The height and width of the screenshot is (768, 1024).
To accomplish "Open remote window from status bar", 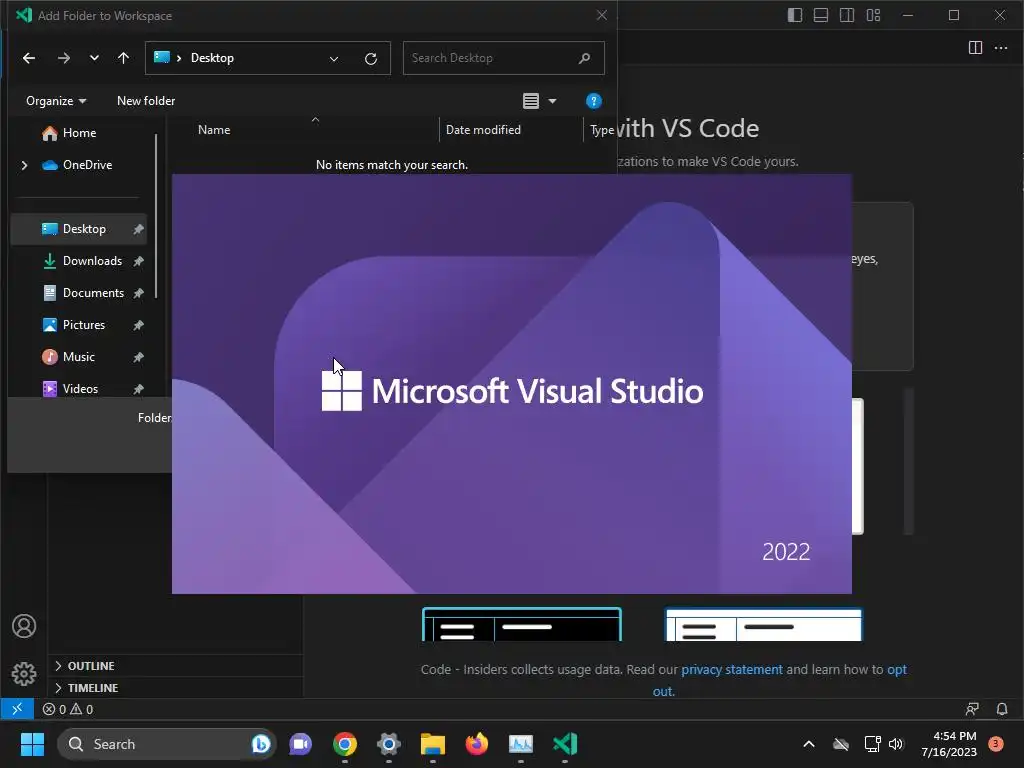I will coord(17,709).
